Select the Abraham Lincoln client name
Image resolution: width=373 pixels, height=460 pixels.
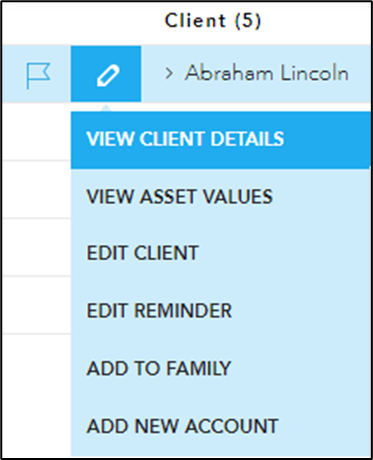coord(267,73)
